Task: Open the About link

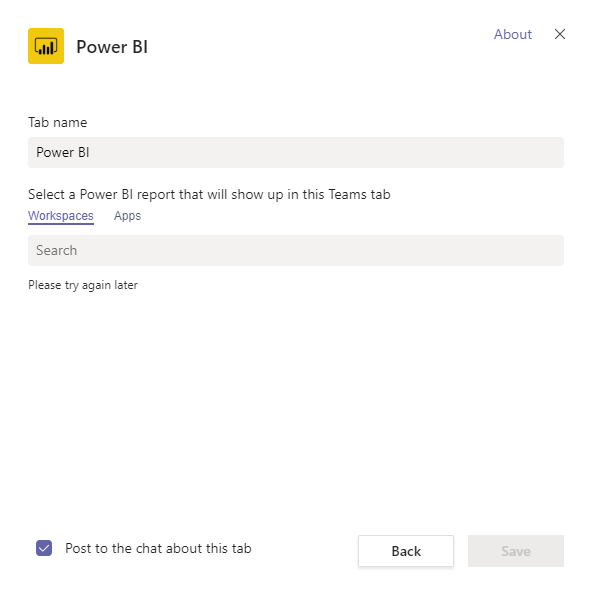Action: point(513,34)
